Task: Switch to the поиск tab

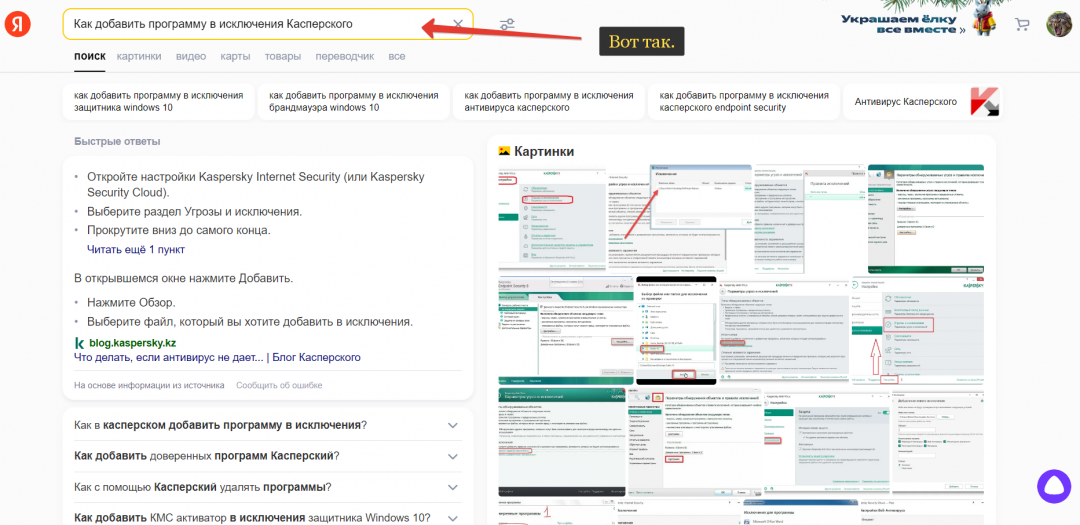Action: click(90, 56)
